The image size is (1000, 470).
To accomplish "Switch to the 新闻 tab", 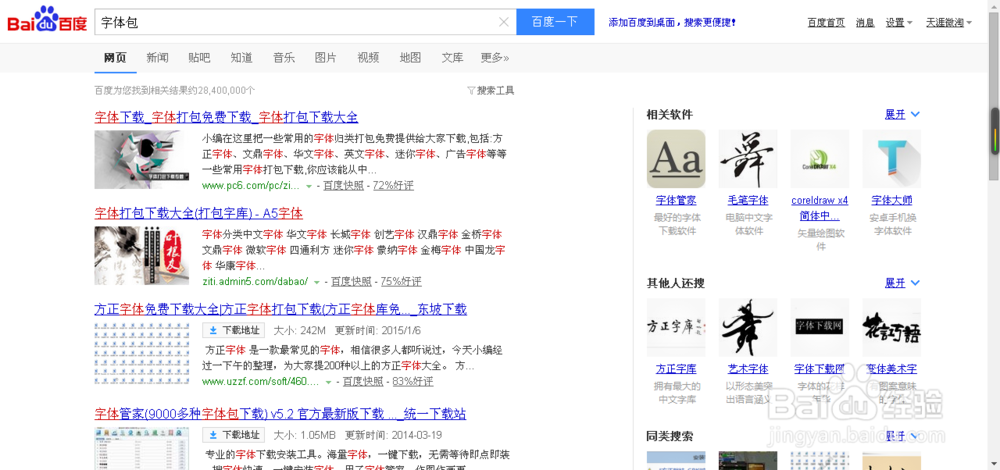I will click(157, 58).
